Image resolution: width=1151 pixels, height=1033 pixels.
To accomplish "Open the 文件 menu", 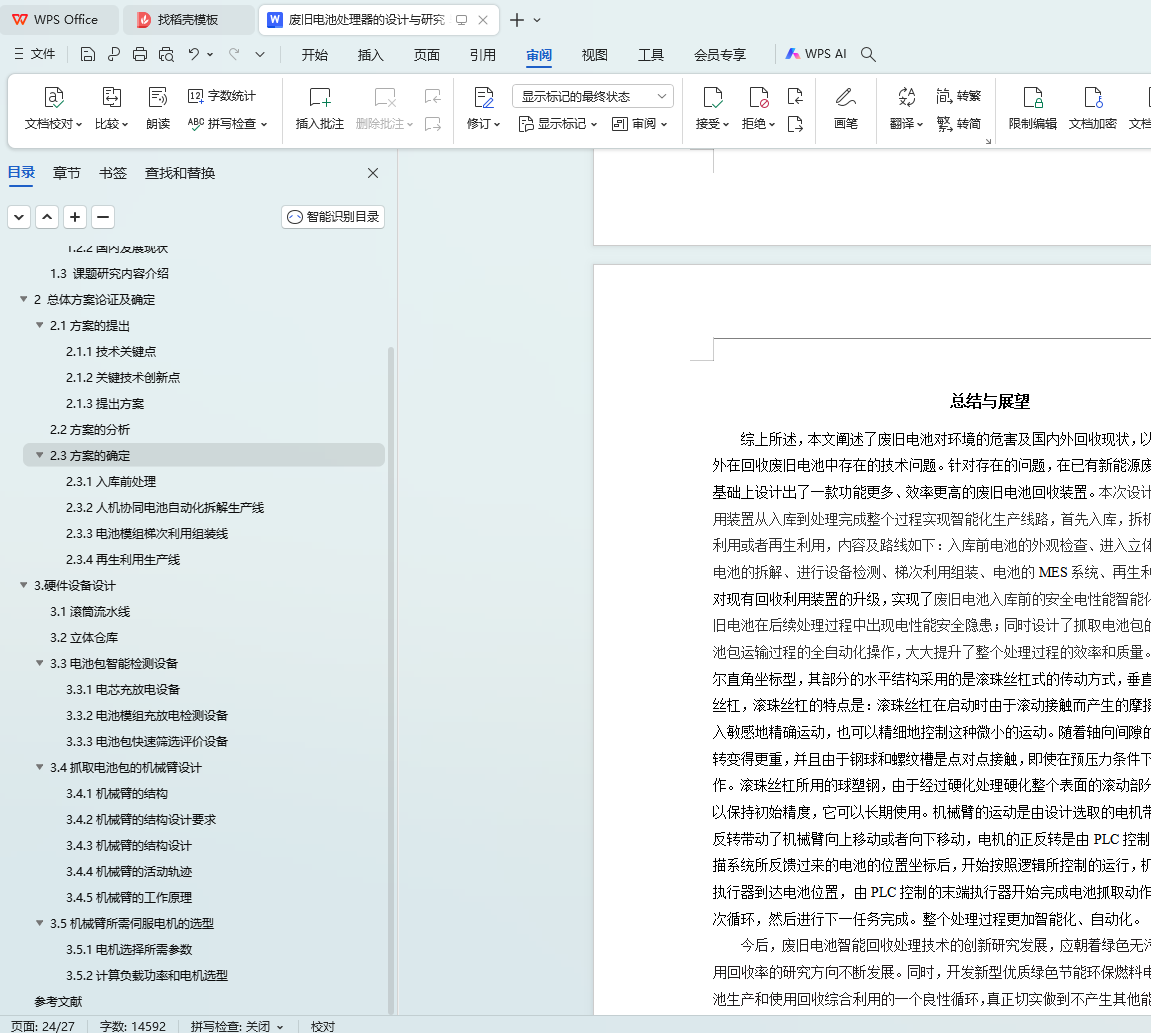I will (x=35, y=54).
